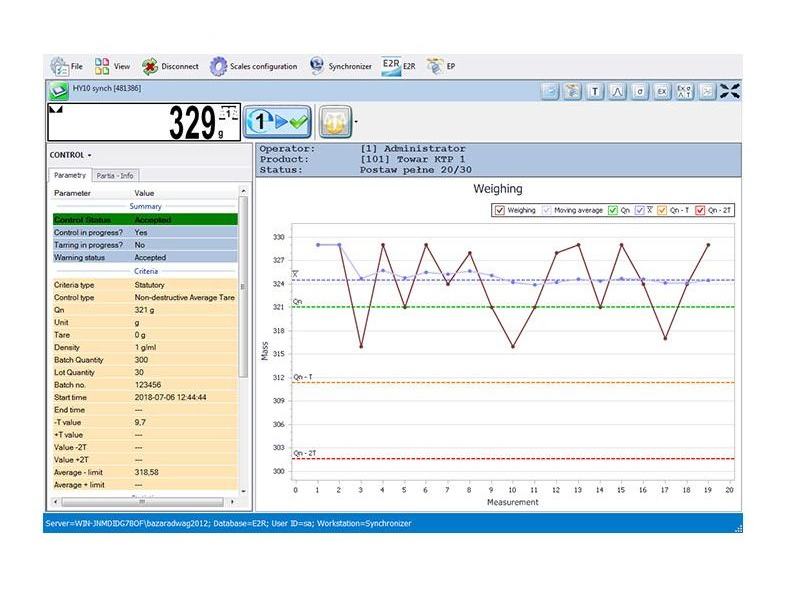Click the Batch no. 123456 value
Screen dimensions: 785x589
[148, 385]
